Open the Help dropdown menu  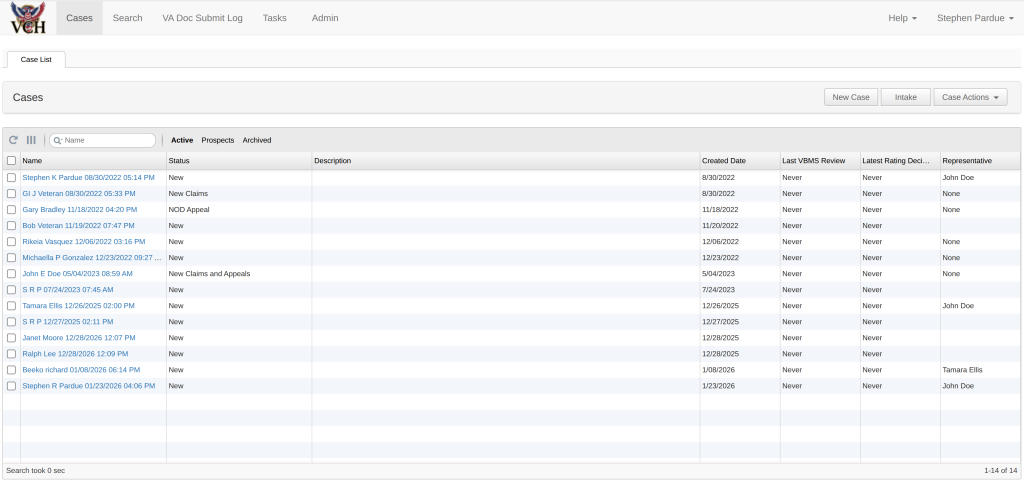click(x=902, y=18)
